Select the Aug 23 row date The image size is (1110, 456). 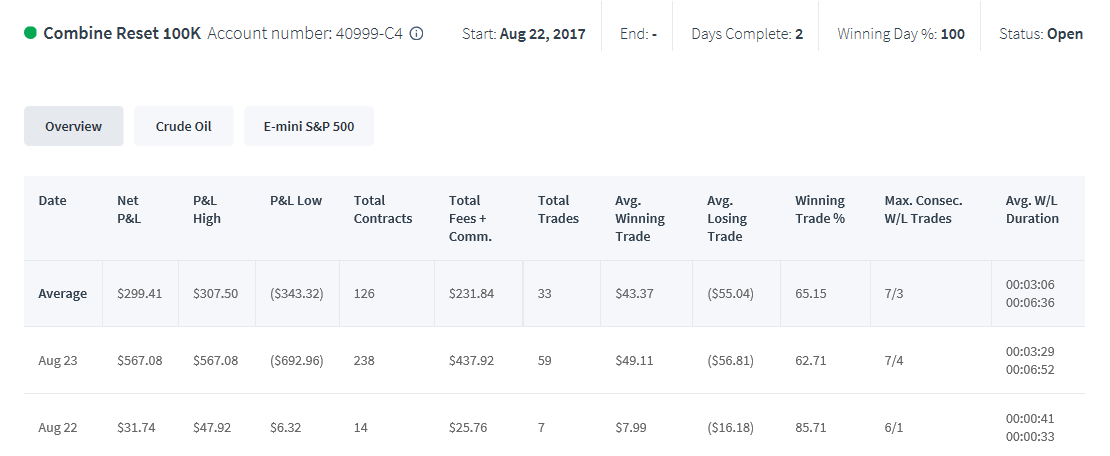58,360
